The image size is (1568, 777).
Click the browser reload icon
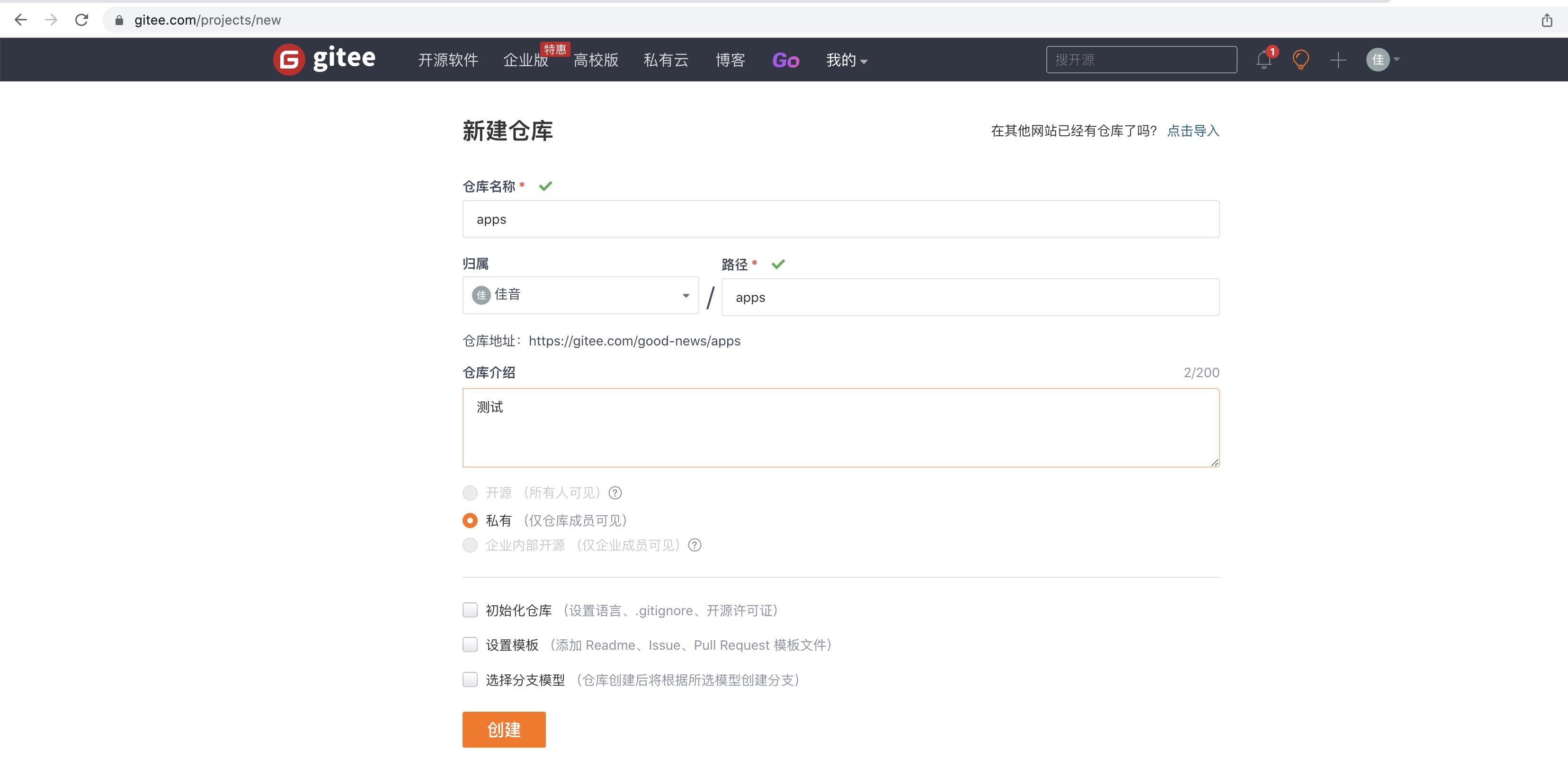81,20
